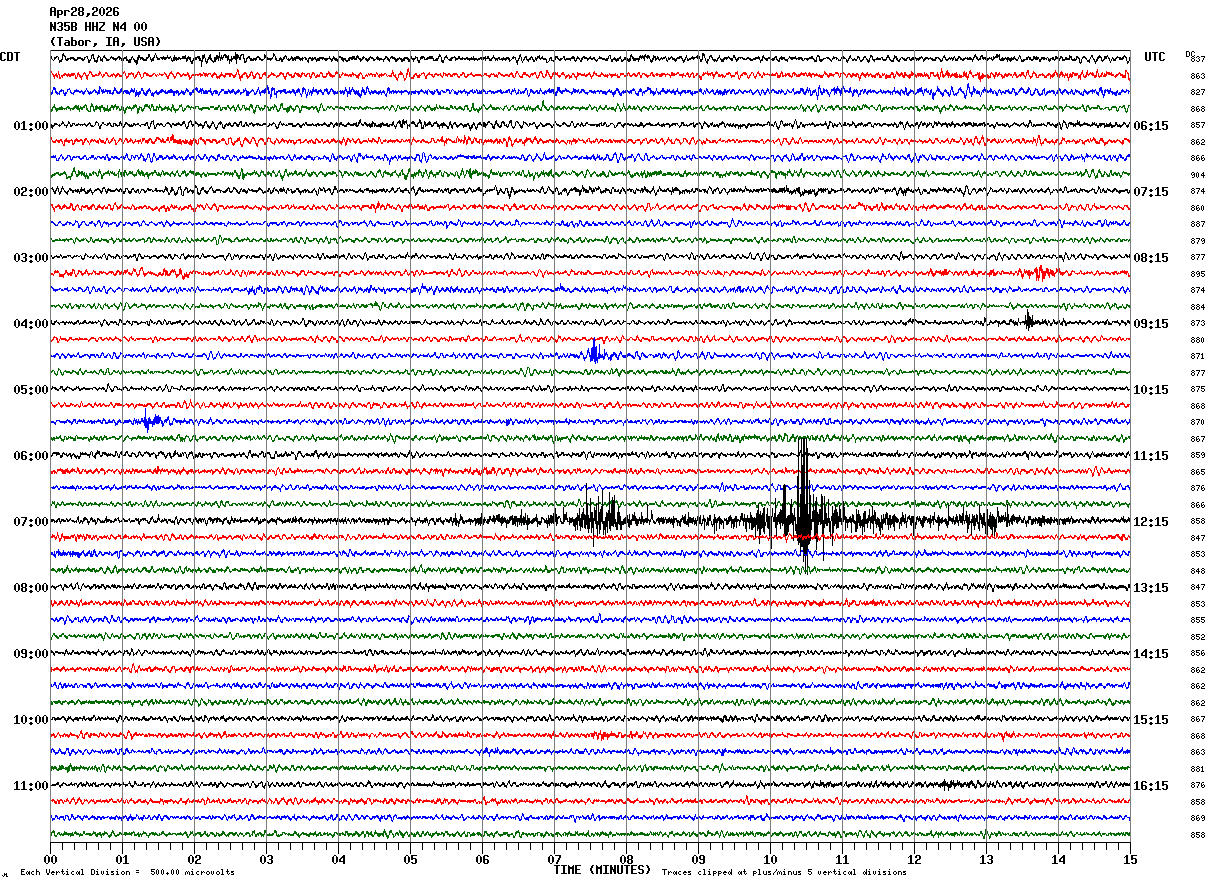This screenshot has width=1210, height=886.
Task: Click the DC value 880
Action: 1197,340
